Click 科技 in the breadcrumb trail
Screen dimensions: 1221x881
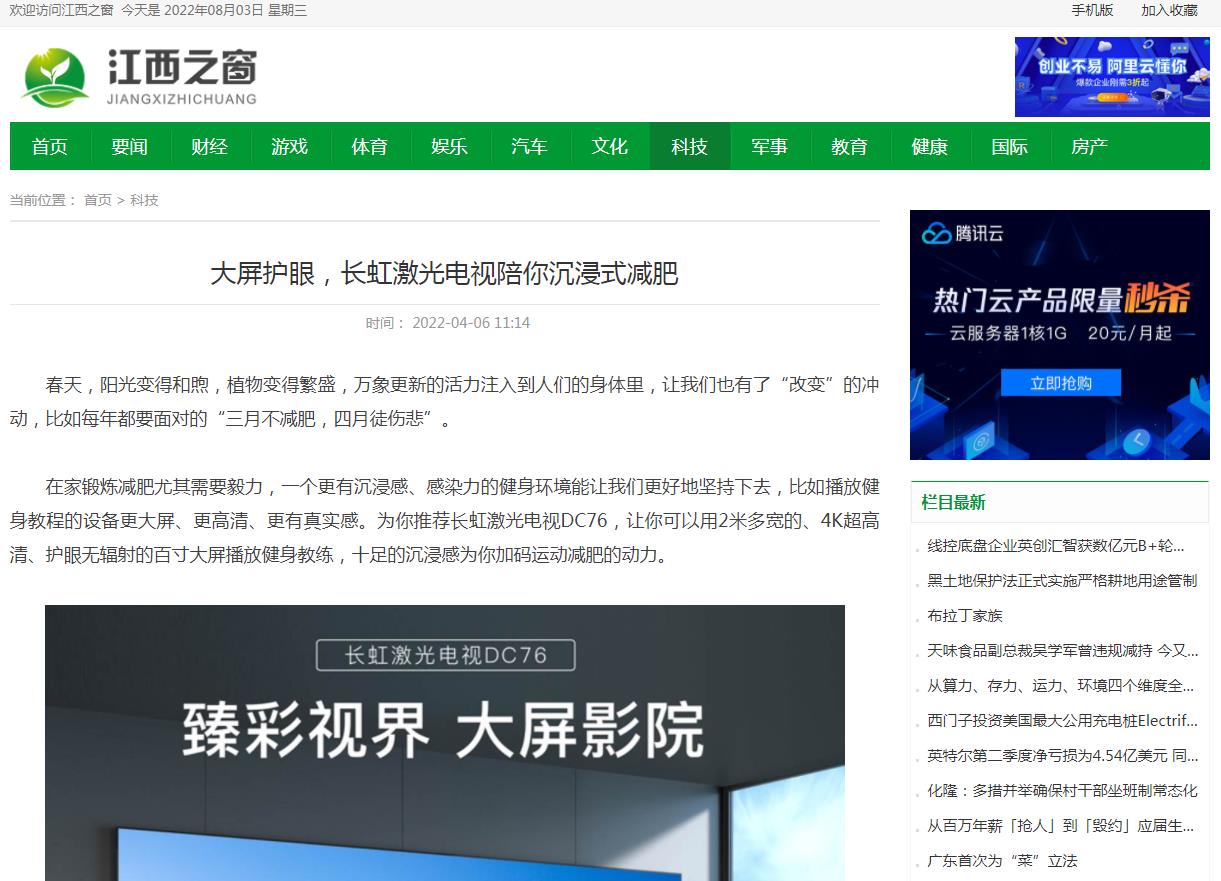(x=144, y=200)
